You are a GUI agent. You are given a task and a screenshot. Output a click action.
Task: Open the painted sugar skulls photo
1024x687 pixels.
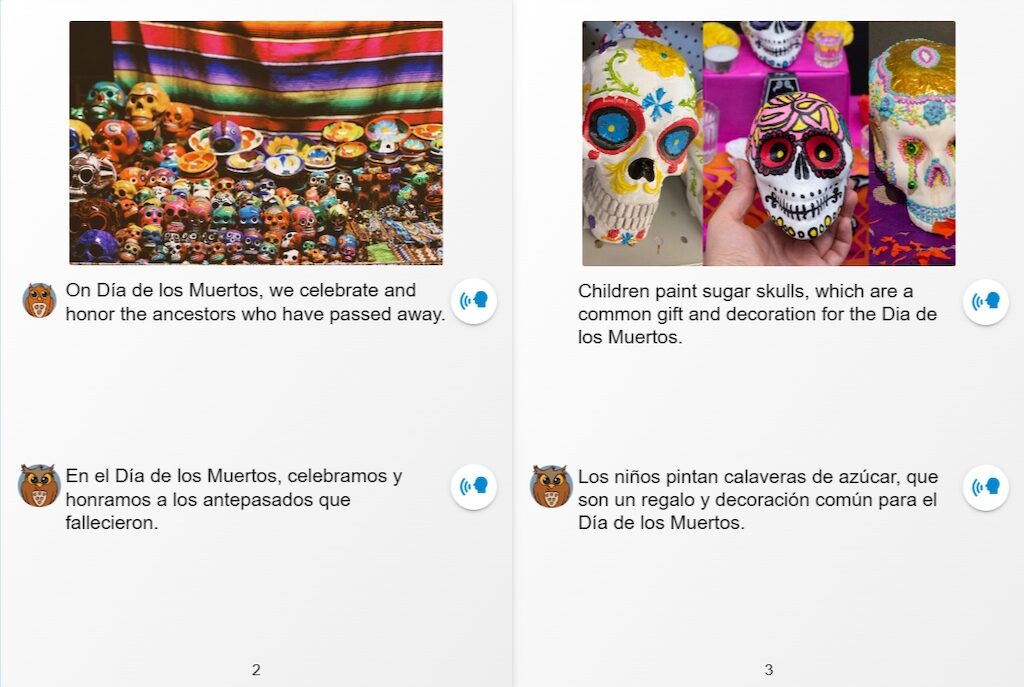click(x=769, y=144)
